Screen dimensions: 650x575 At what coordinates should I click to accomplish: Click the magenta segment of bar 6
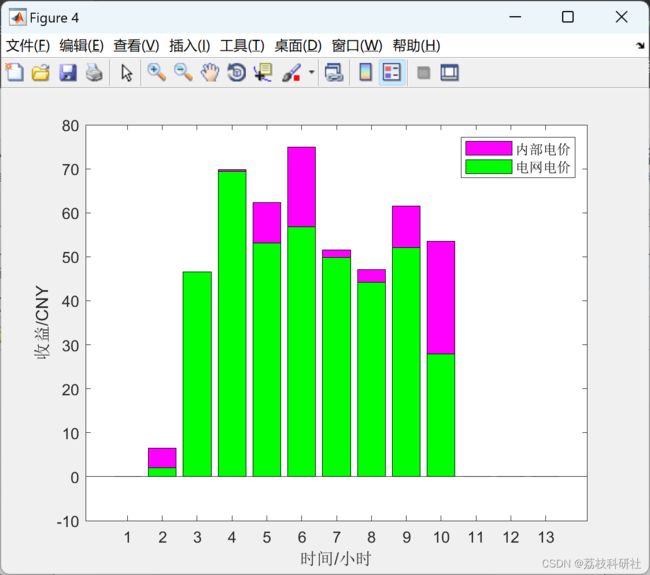301,187
